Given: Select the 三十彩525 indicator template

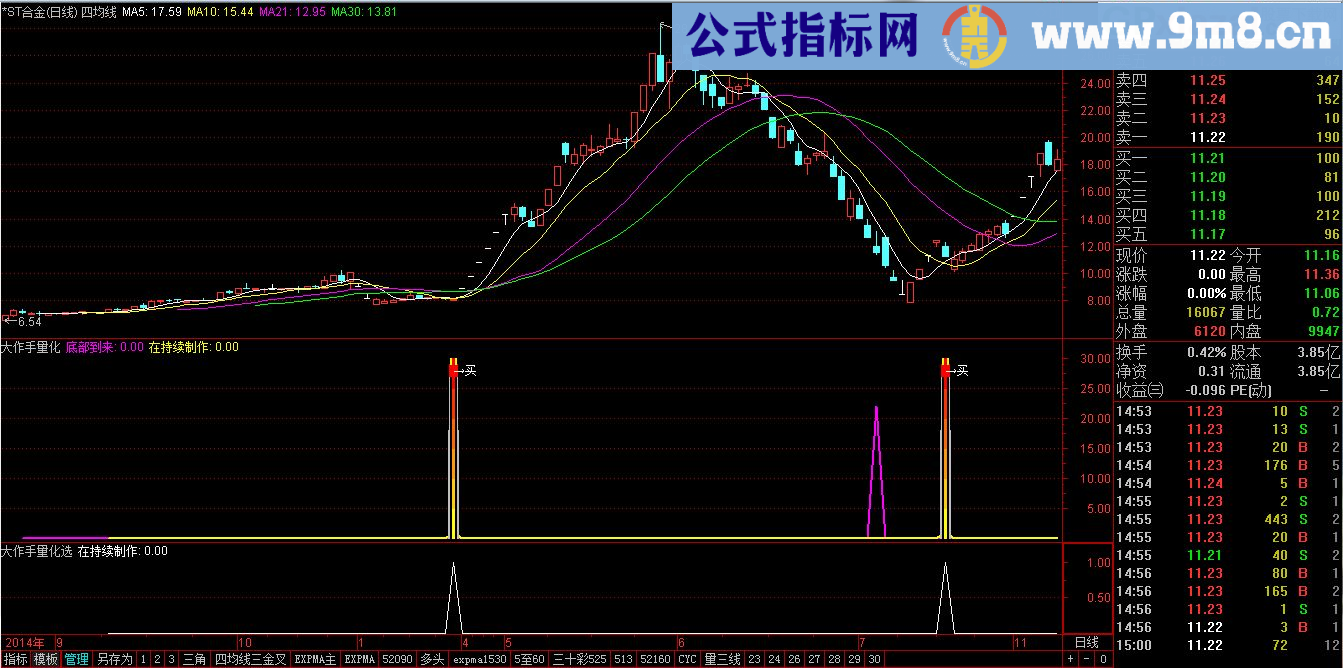Looking at the screenshot, I should pos(579,660).
